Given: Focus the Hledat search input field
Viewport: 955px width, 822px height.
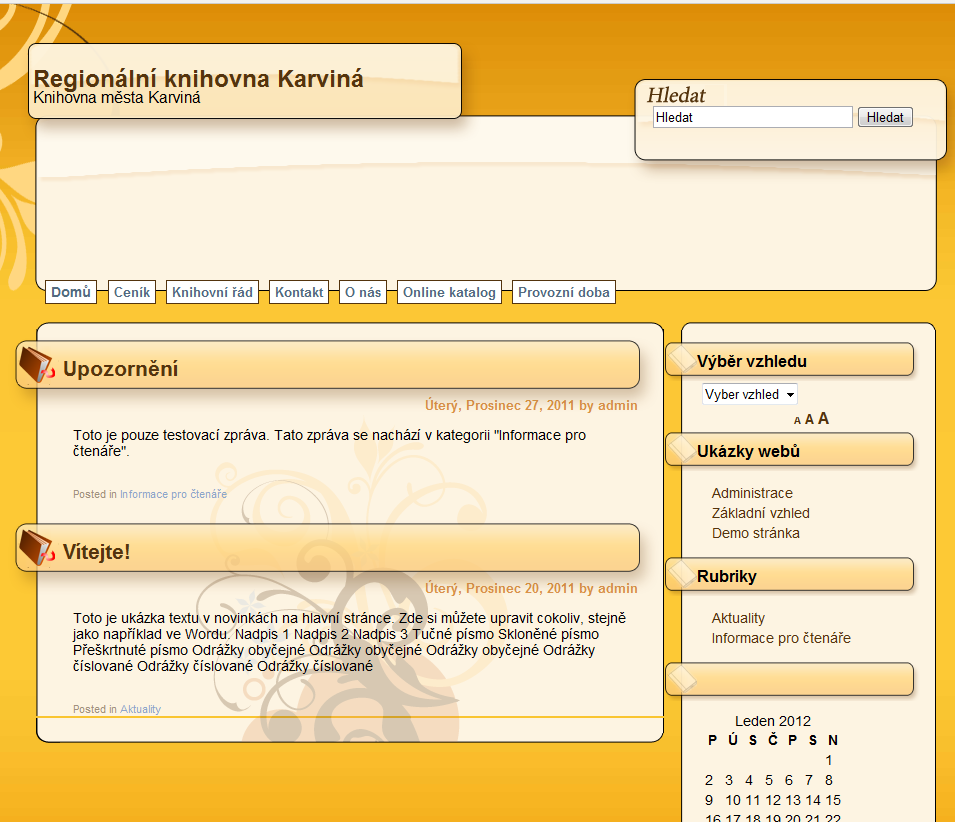Looking at the screenshot, I should coord(752,117).
